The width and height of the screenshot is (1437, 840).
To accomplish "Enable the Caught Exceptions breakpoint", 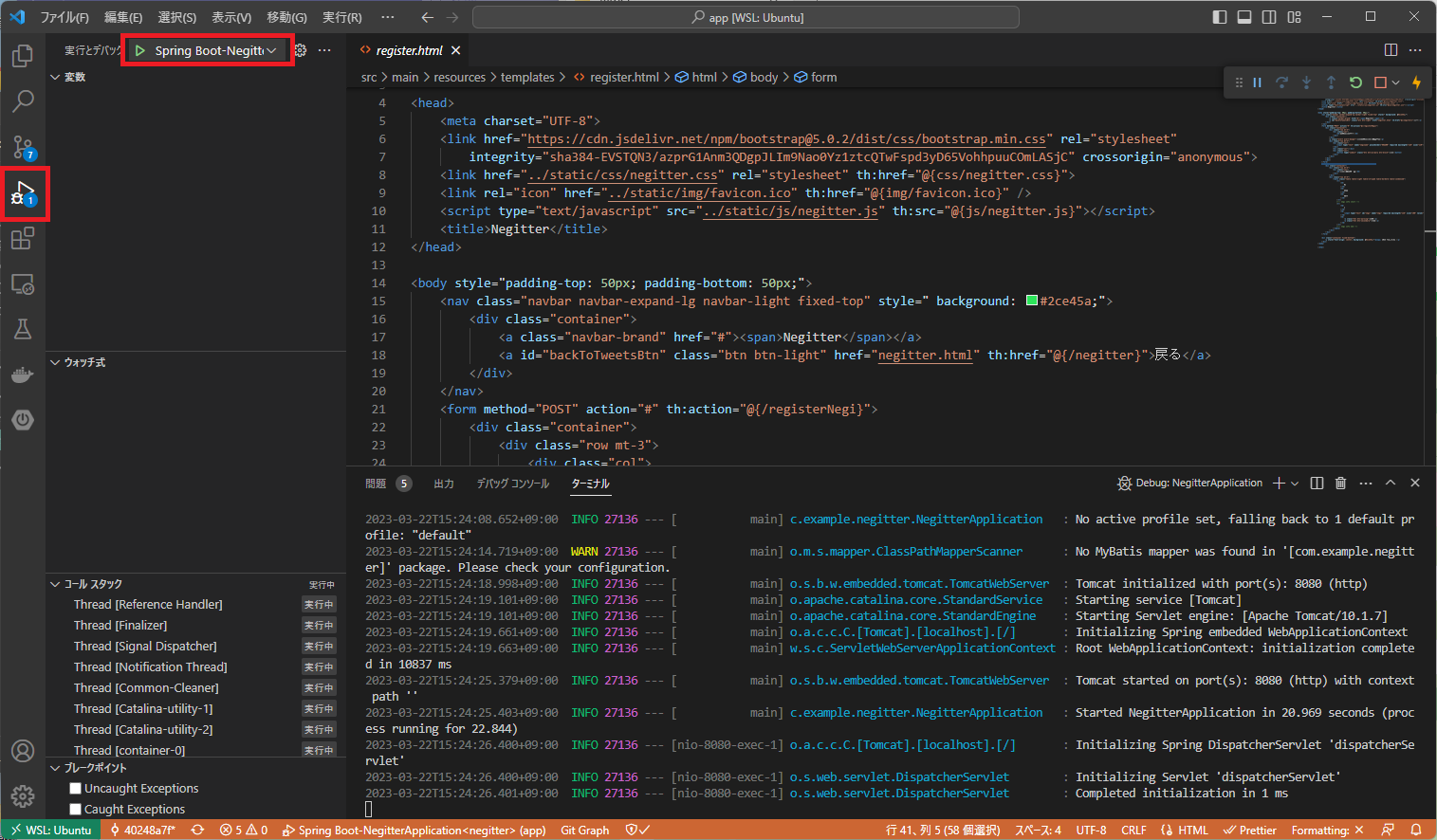I will click(x=74, y=809).
